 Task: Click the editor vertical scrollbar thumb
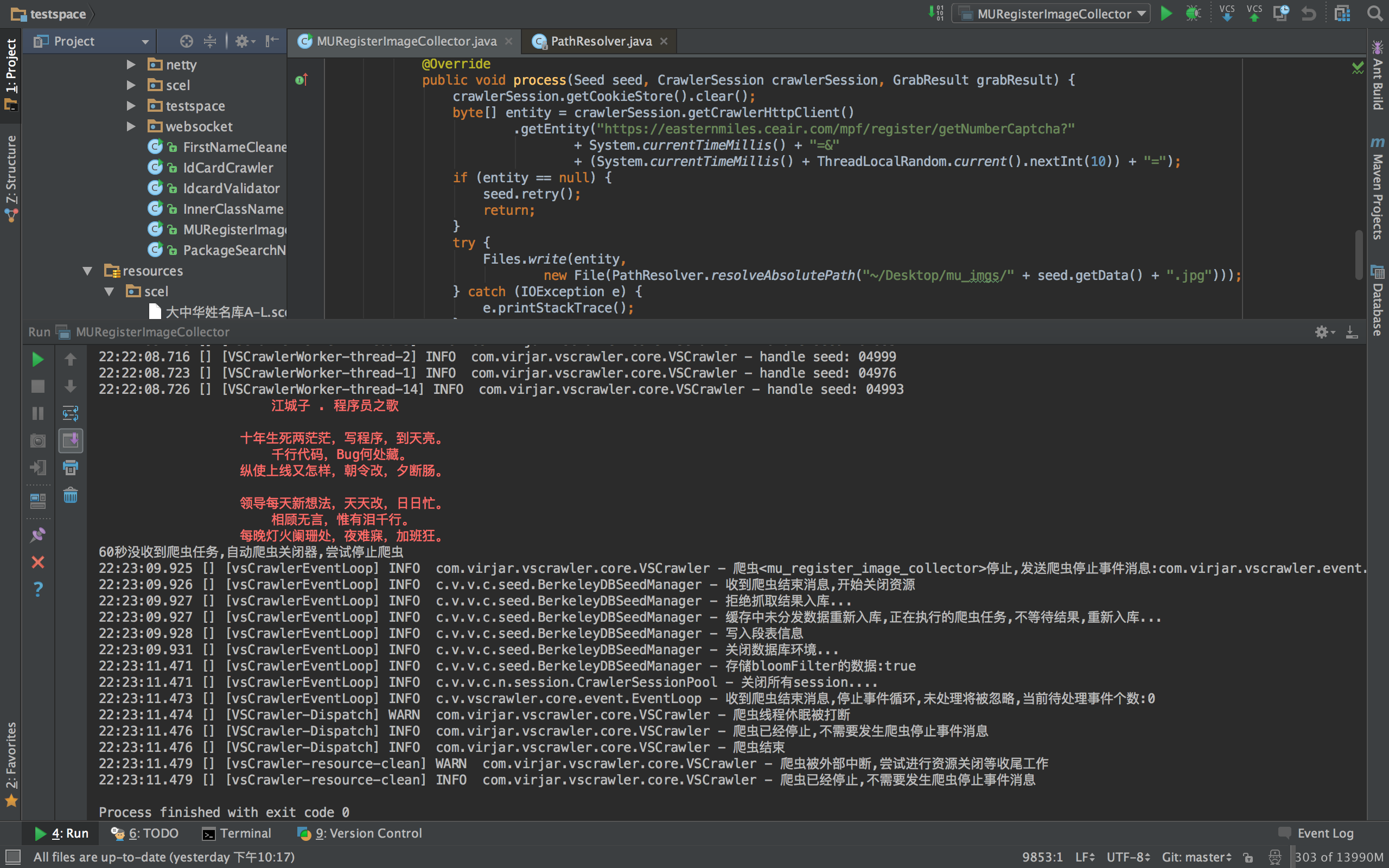pyautogui.click(x=1359, y=254)
